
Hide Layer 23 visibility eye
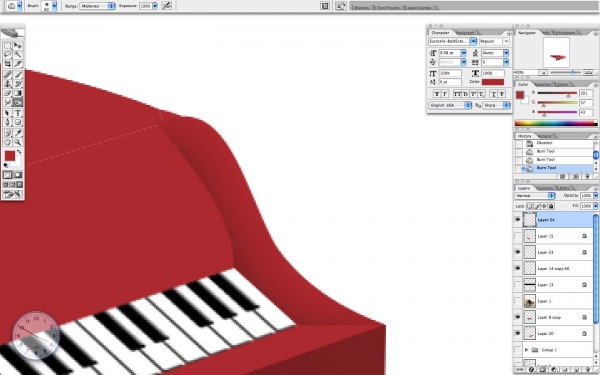coord(518,252)
